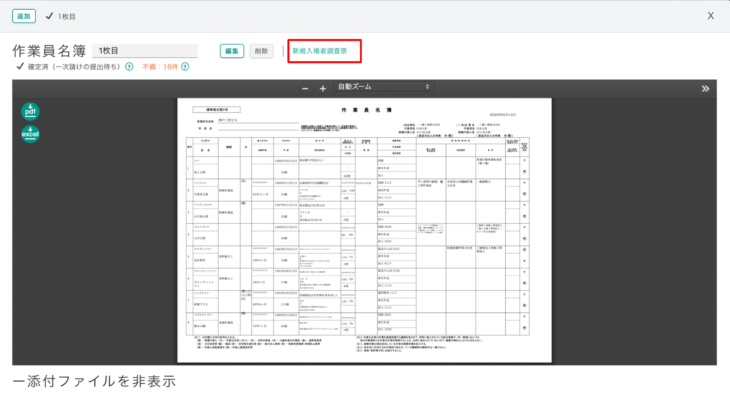The height and width of the screenshot is (396, 730).
Task: Open the viewer's double-chevron tools menu
Action: click(x=705, y=88)
